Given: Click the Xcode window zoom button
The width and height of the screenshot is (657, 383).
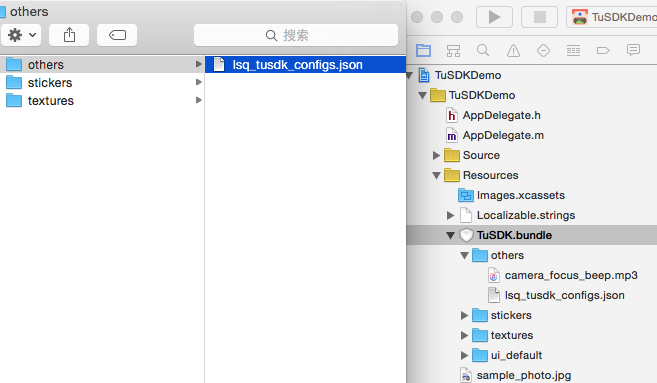Looking at the screenshot, I should pos(457,17).
